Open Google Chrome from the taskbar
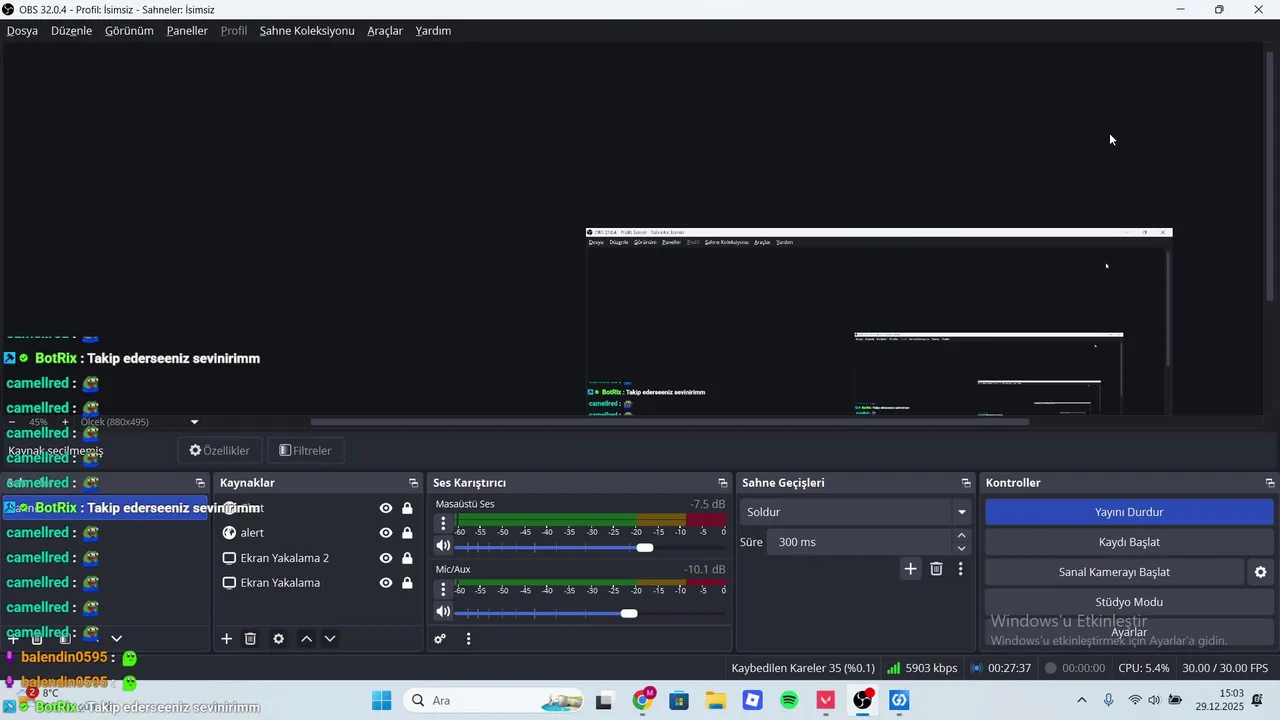Screen dimensions: 1280x720 [x=643, y=700]
